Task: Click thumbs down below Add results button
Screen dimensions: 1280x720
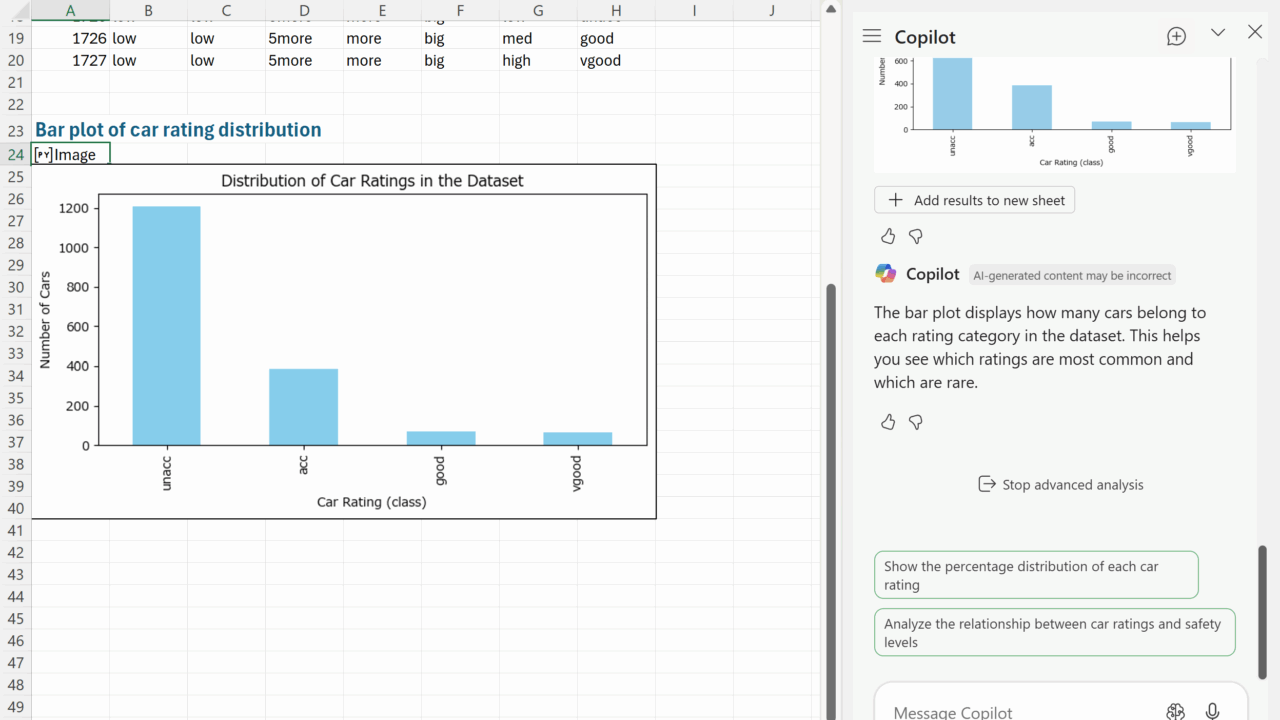Action: [x=915, y=236]
